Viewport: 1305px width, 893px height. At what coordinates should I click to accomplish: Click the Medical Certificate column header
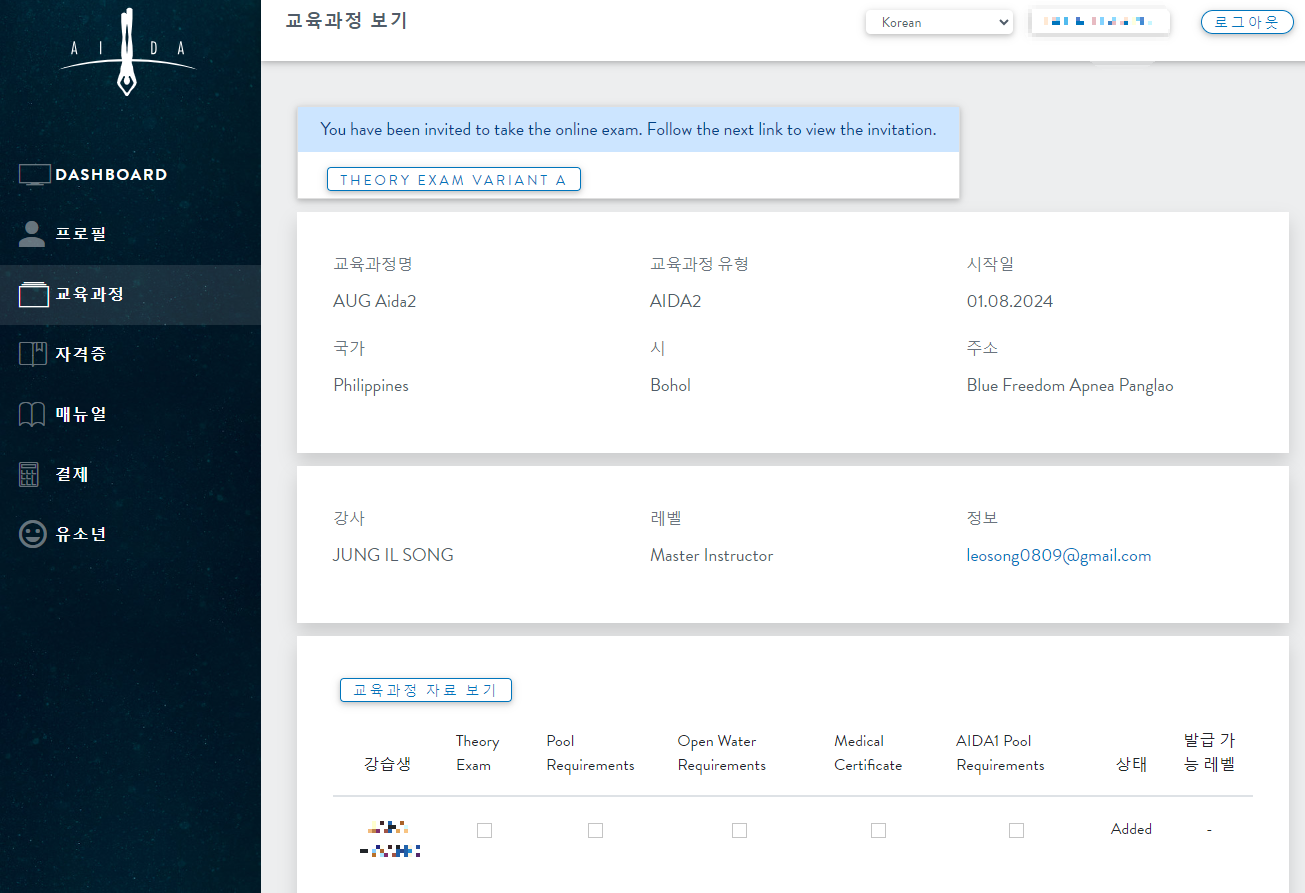(x=868, y=753)
